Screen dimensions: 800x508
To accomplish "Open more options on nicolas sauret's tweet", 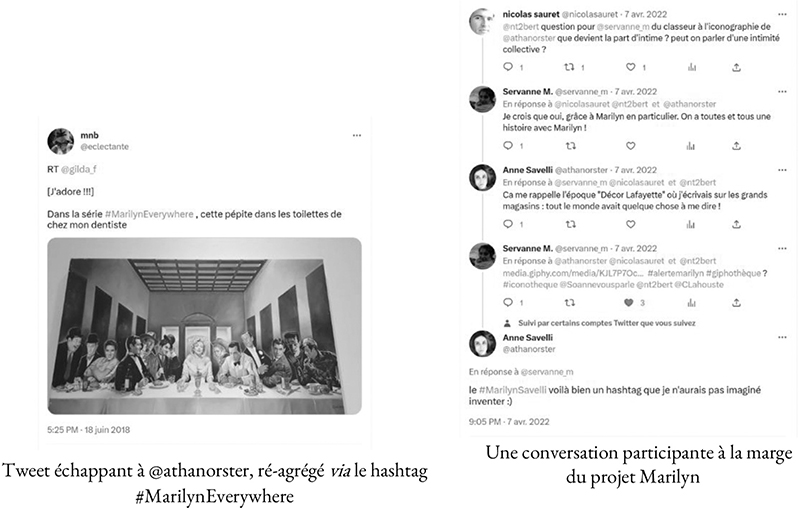I will click(782, 14).
